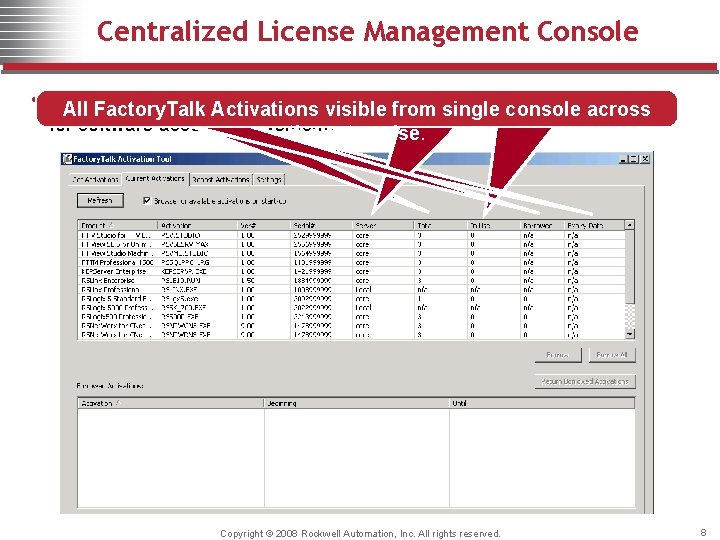Click the Total column header
The height and width of the screenshot is (540, 720).
pos(440,225)
